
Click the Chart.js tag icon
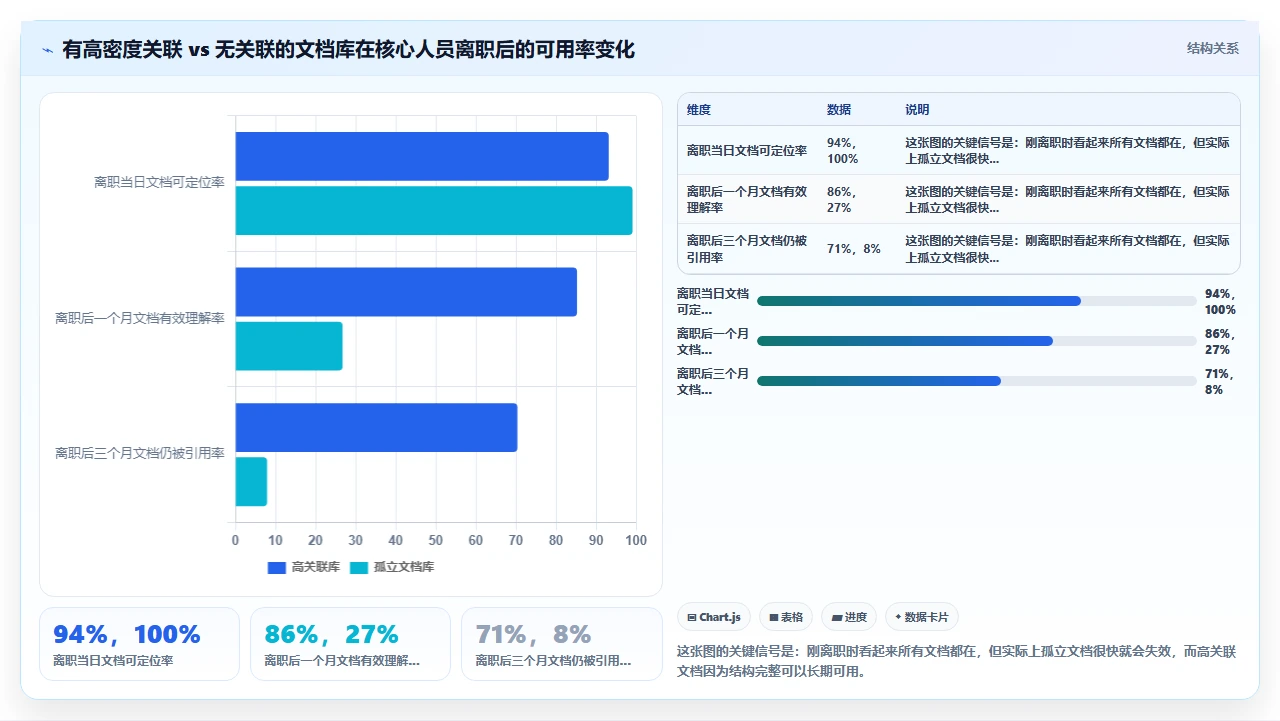click(692, 618)
